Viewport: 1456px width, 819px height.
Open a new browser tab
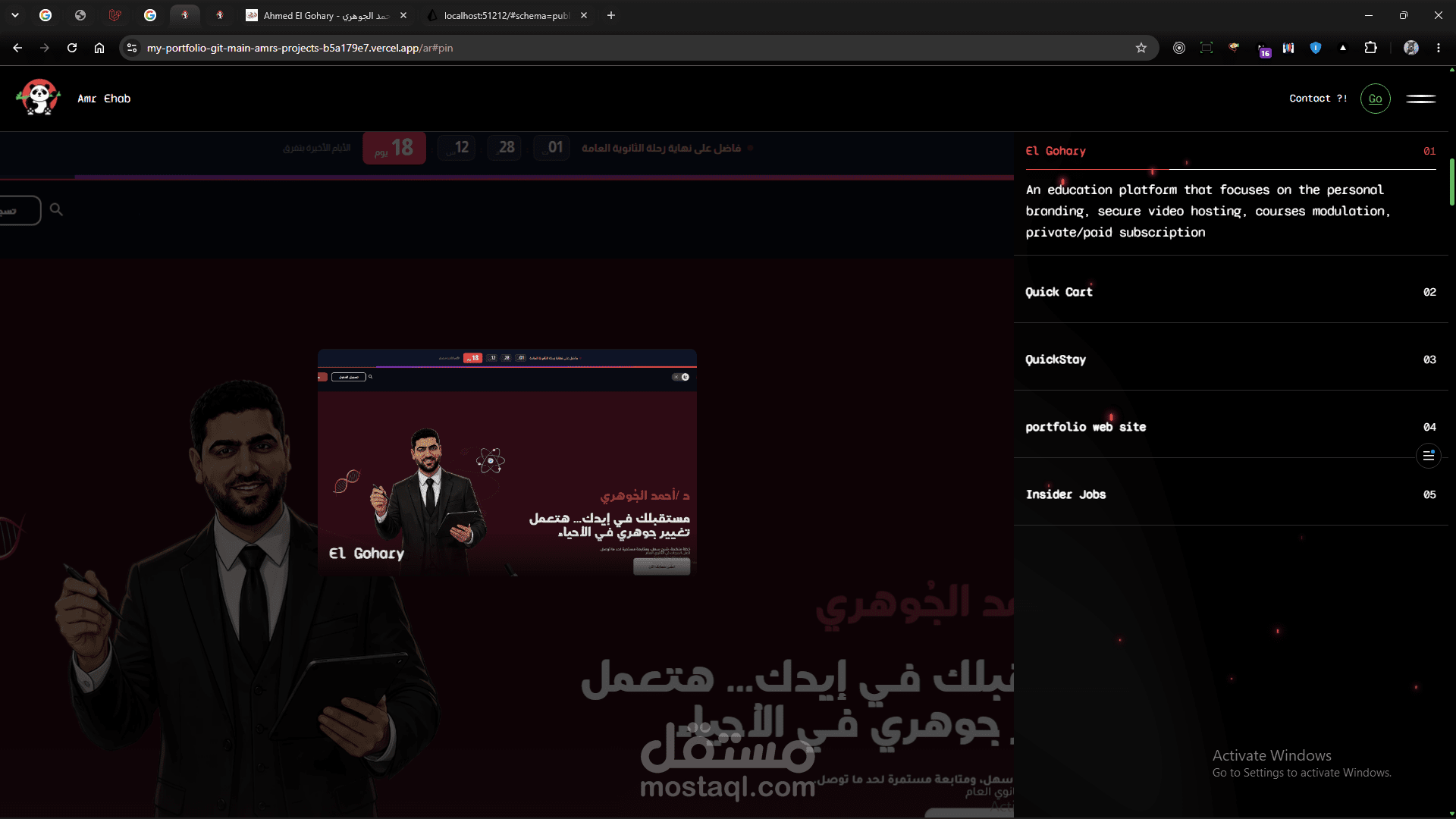point(611,15)
